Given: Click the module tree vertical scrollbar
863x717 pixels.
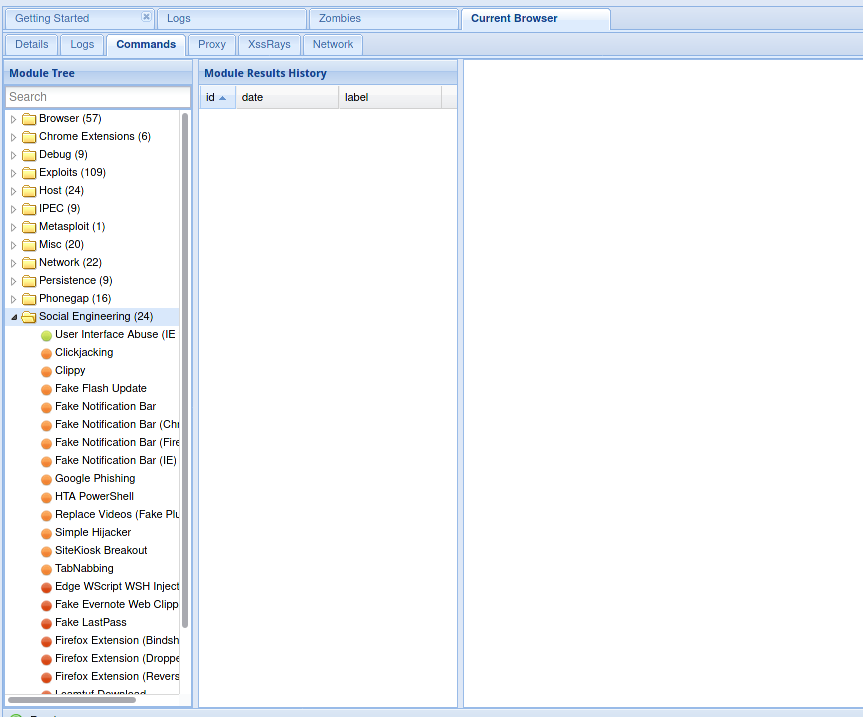Looking at the screenshot, I should 185,400.
